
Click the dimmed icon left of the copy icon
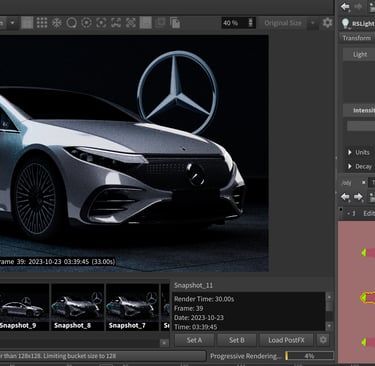click(x=160, y=23)
